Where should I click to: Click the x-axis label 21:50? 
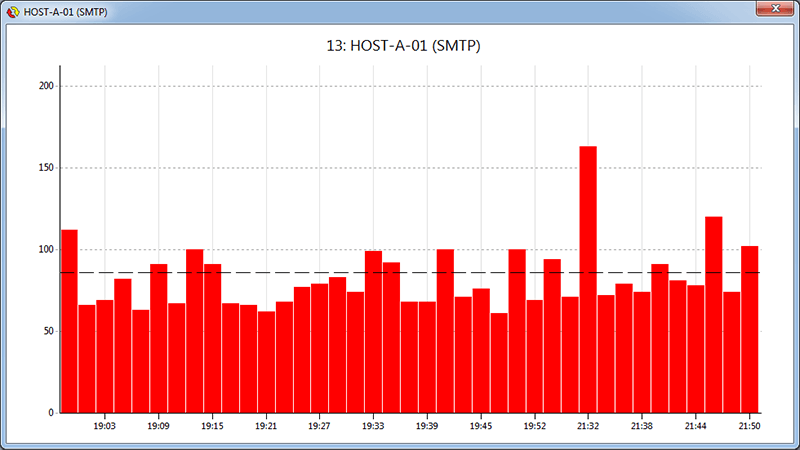pos(749,426)
